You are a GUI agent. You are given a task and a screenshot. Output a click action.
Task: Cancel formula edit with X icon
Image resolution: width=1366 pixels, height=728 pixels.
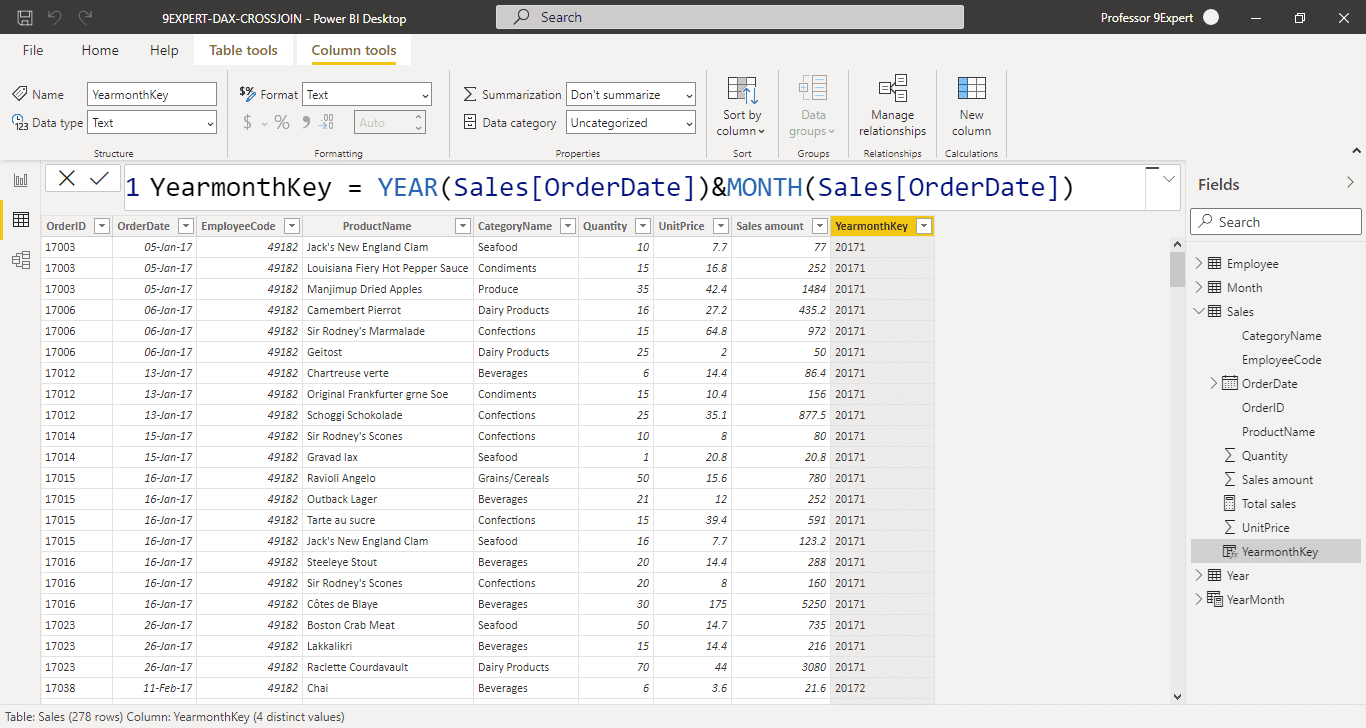[x=66, y=178]
